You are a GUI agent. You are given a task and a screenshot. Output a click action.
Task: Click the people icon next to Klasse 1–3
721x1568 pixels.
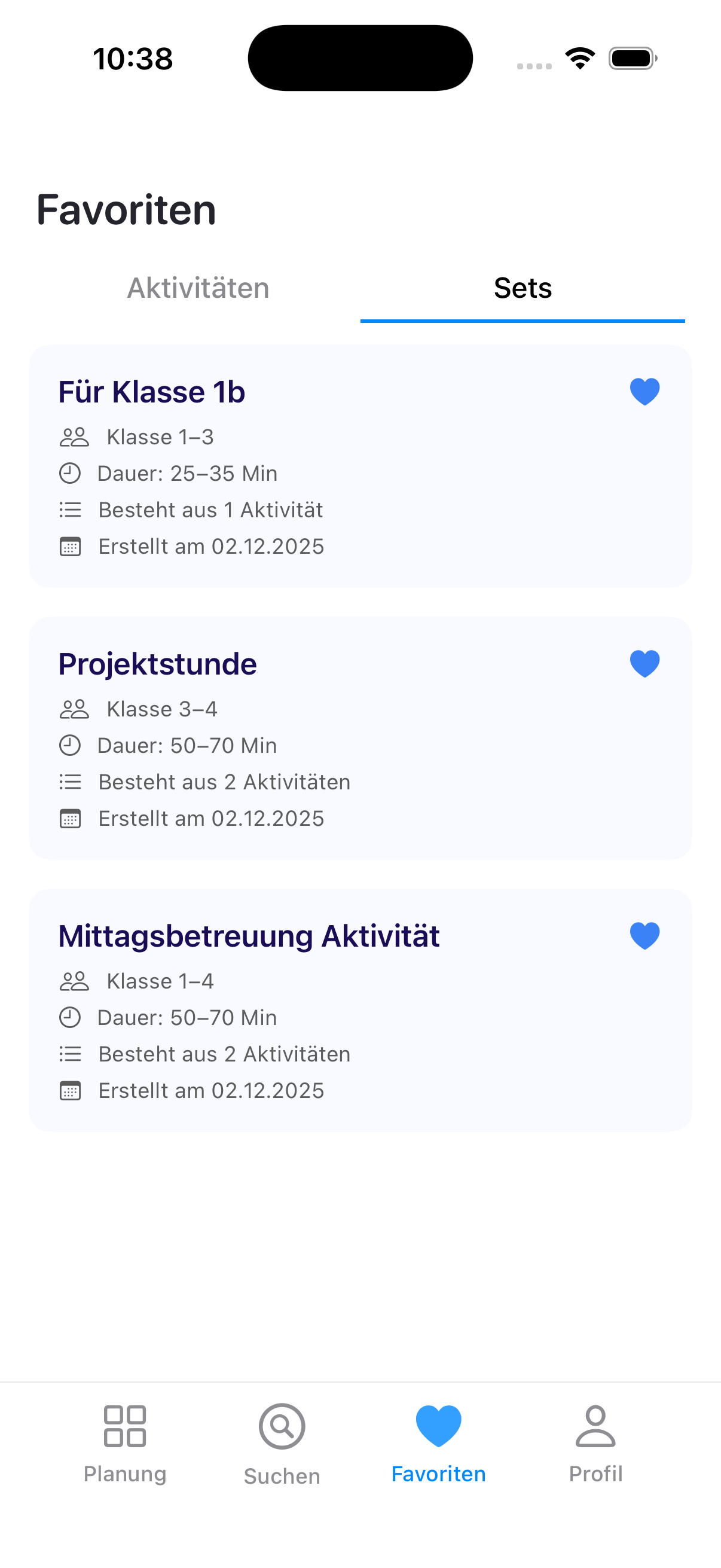[74, 437]
